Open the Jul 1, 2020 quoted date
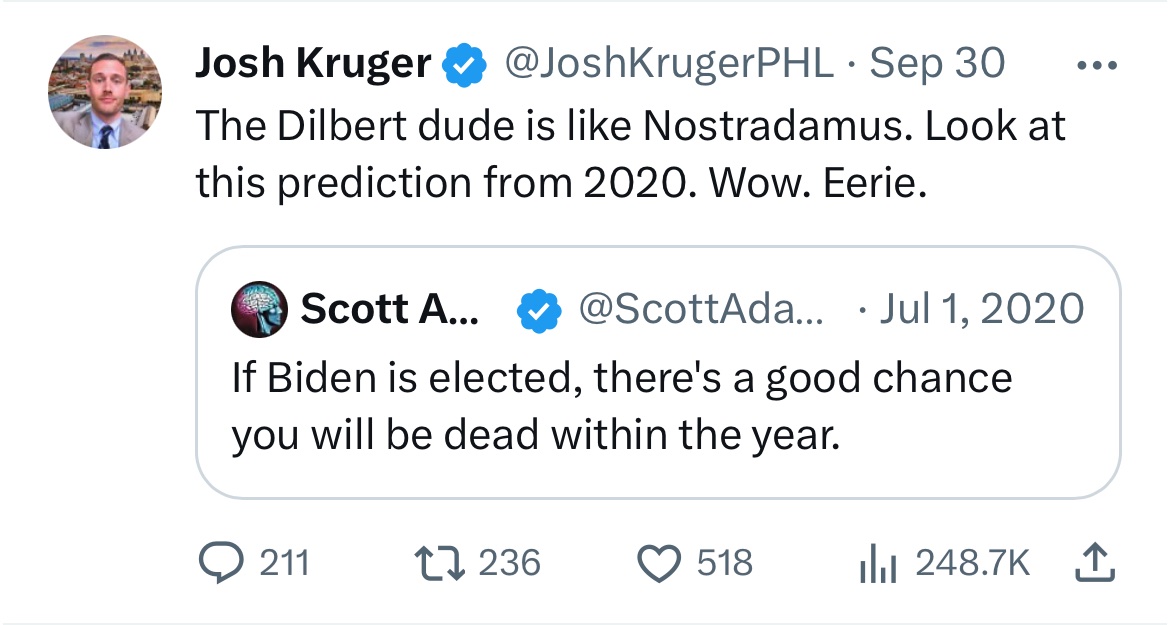 (x=980, y=310)
